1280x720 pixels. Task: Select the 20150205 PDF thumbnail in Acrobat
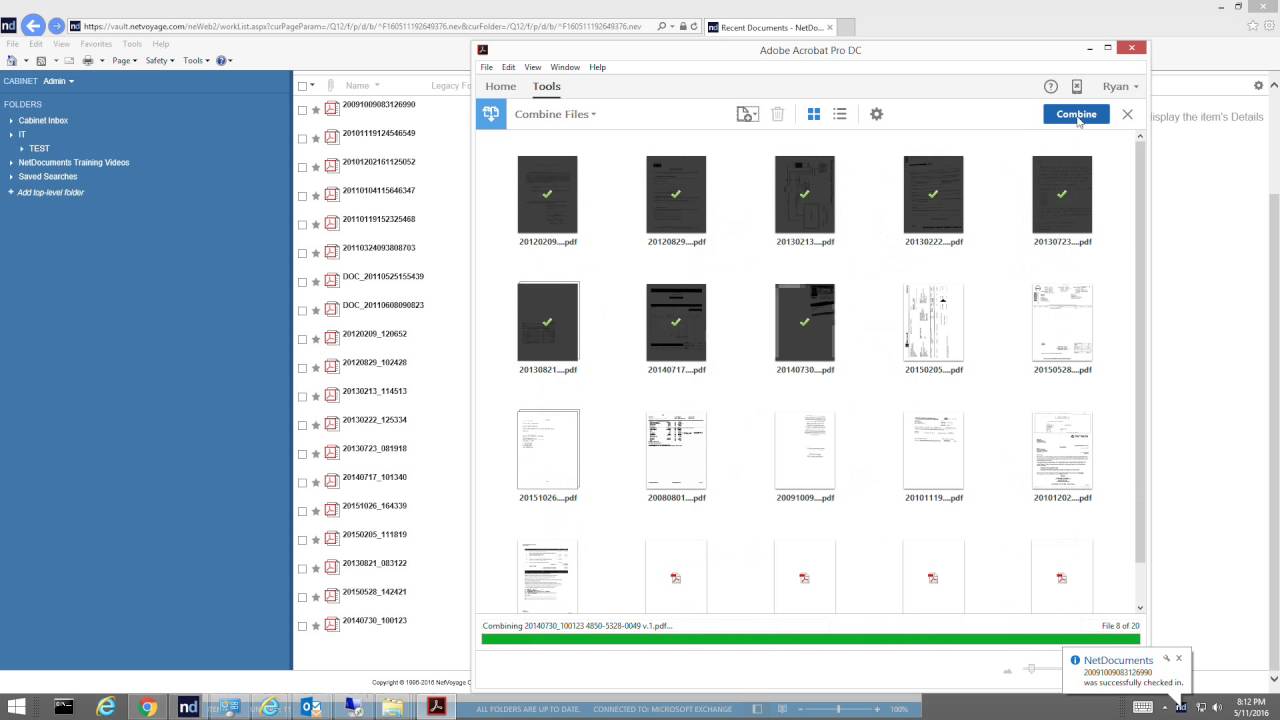(x=933, y=322)
